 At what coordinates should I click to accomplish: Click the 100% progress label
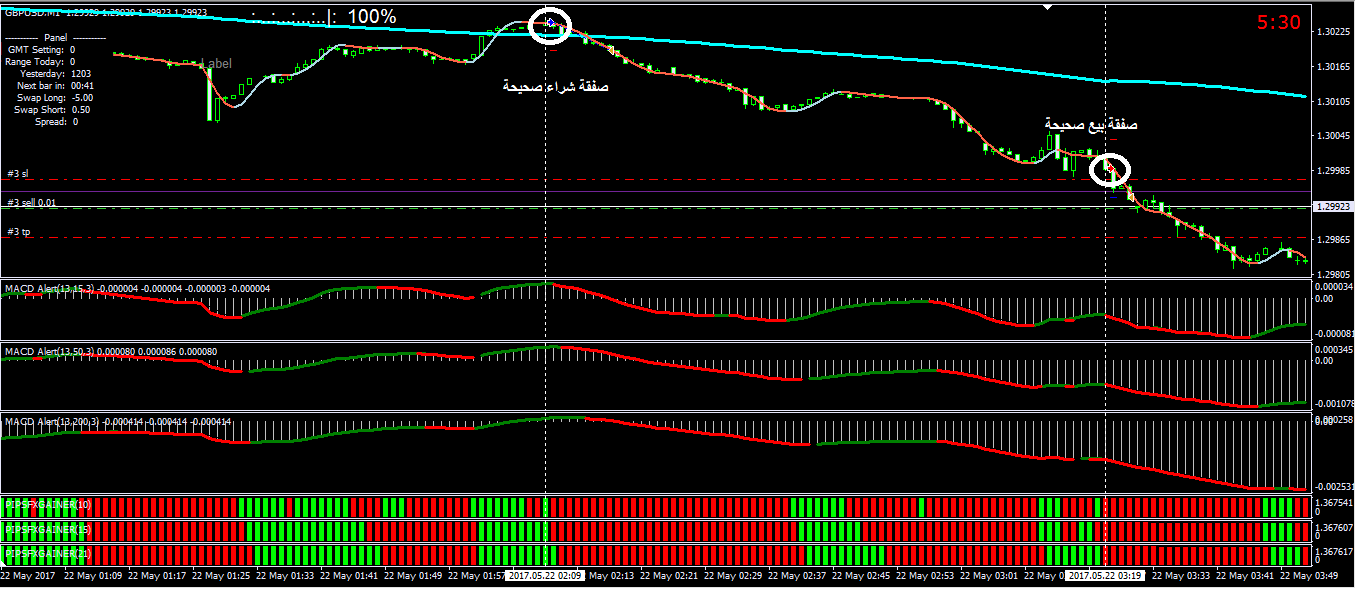[x=371, y=17]
